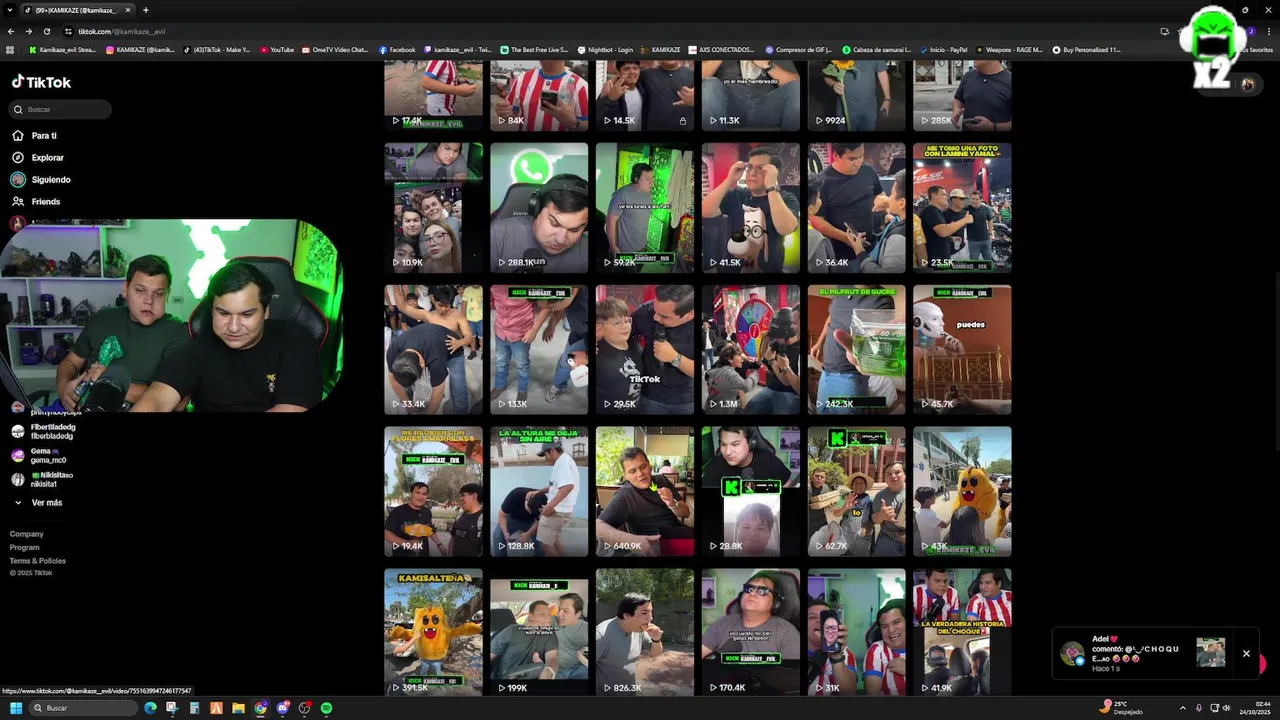Open followed account gema_mc0

(40, 455)
